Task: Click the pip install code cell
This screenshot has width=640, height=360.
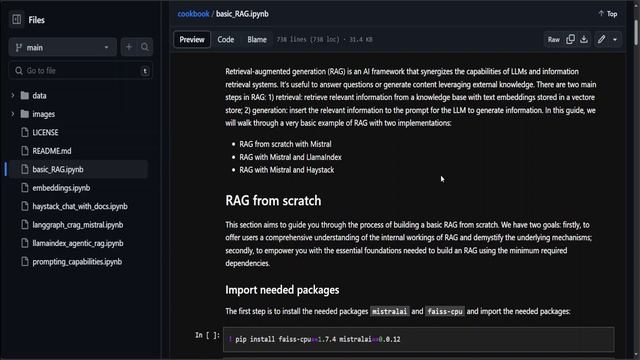Action: pos(418,339)
